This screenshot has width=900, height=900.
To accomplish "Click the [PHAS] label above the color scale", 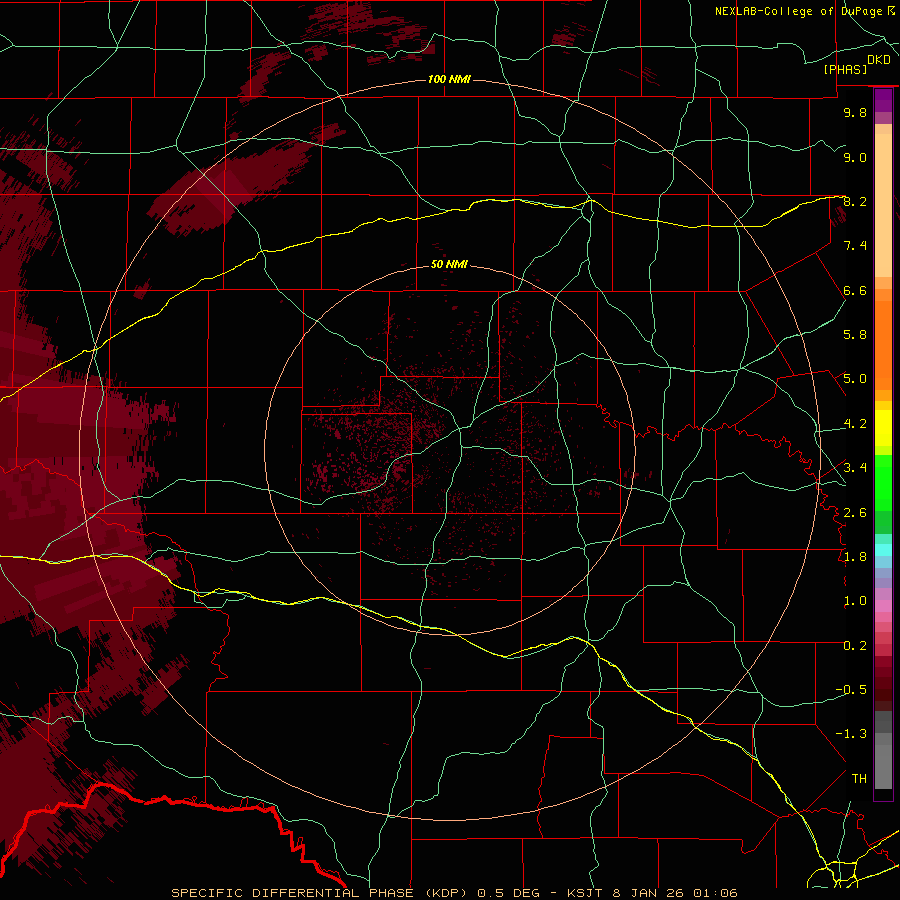I will tap(845, 69).
